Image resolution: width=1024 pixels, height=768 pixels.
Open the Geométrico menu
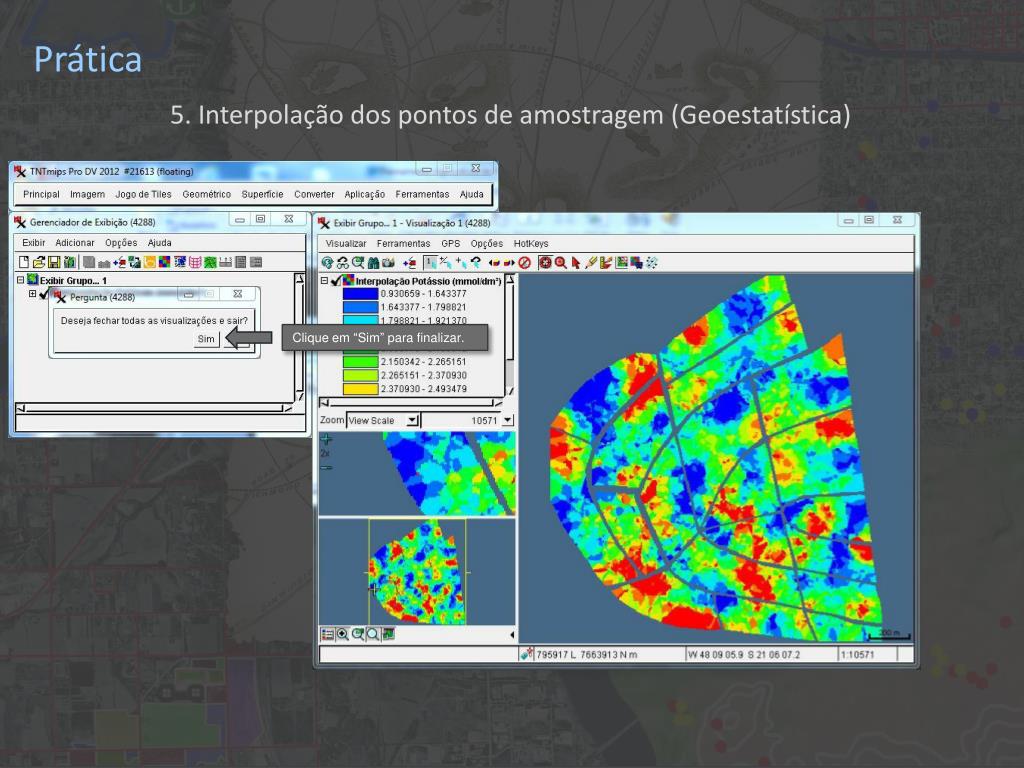pos(206,194)
